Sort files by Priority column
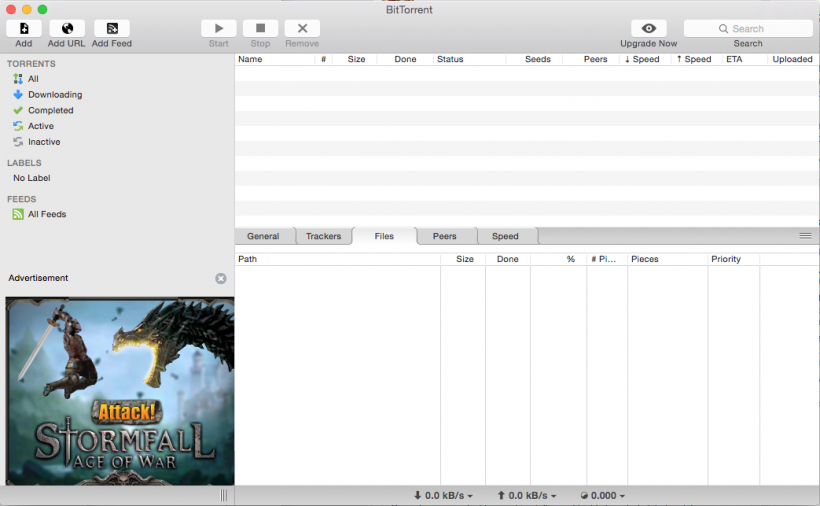The height and width of the screenshot is (506, 820). 734,259
